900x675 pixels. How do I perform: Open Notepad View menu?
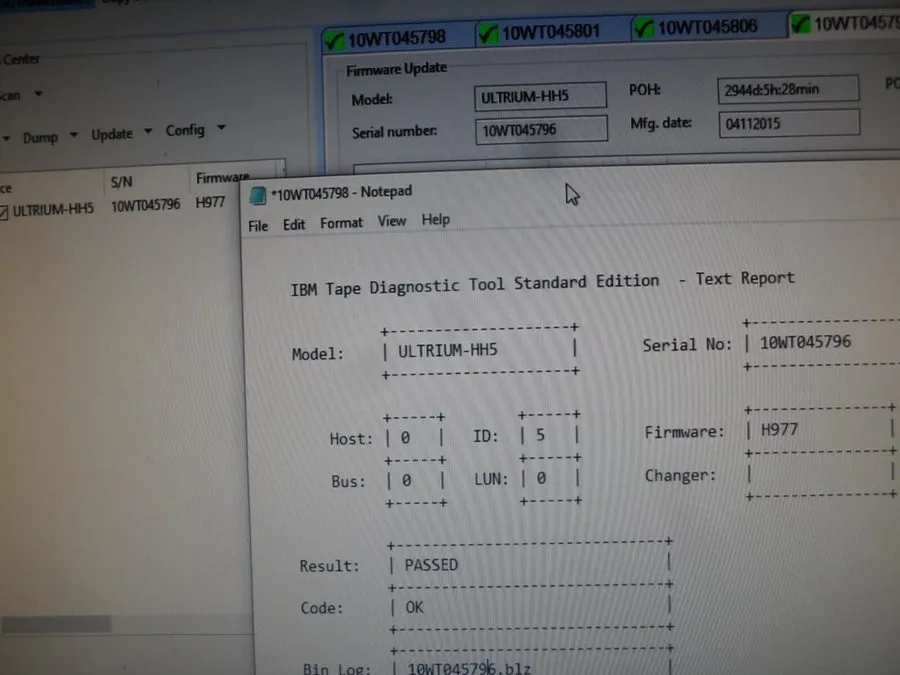click(391, 221)
